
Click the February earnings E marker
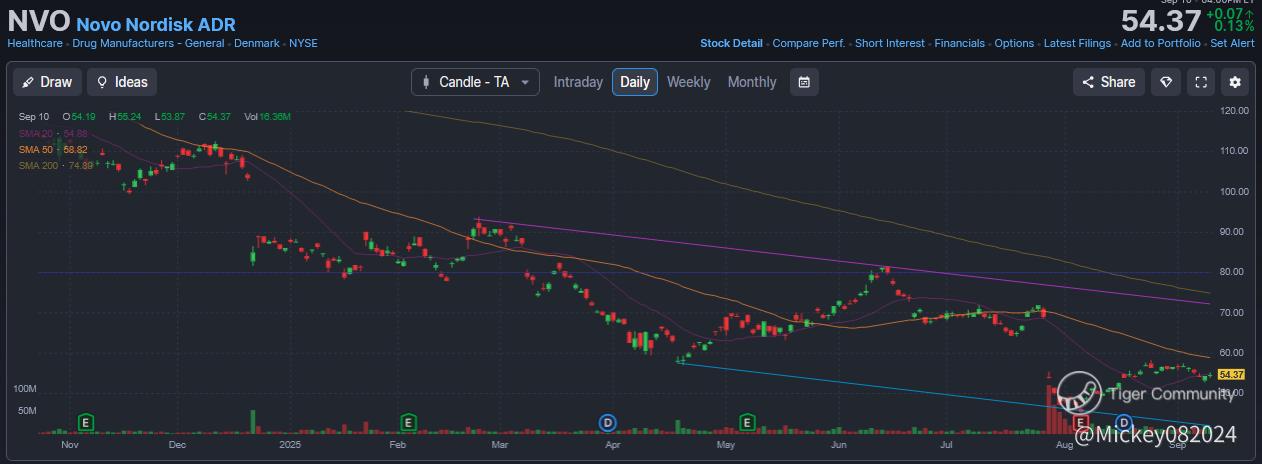point(408,422)
